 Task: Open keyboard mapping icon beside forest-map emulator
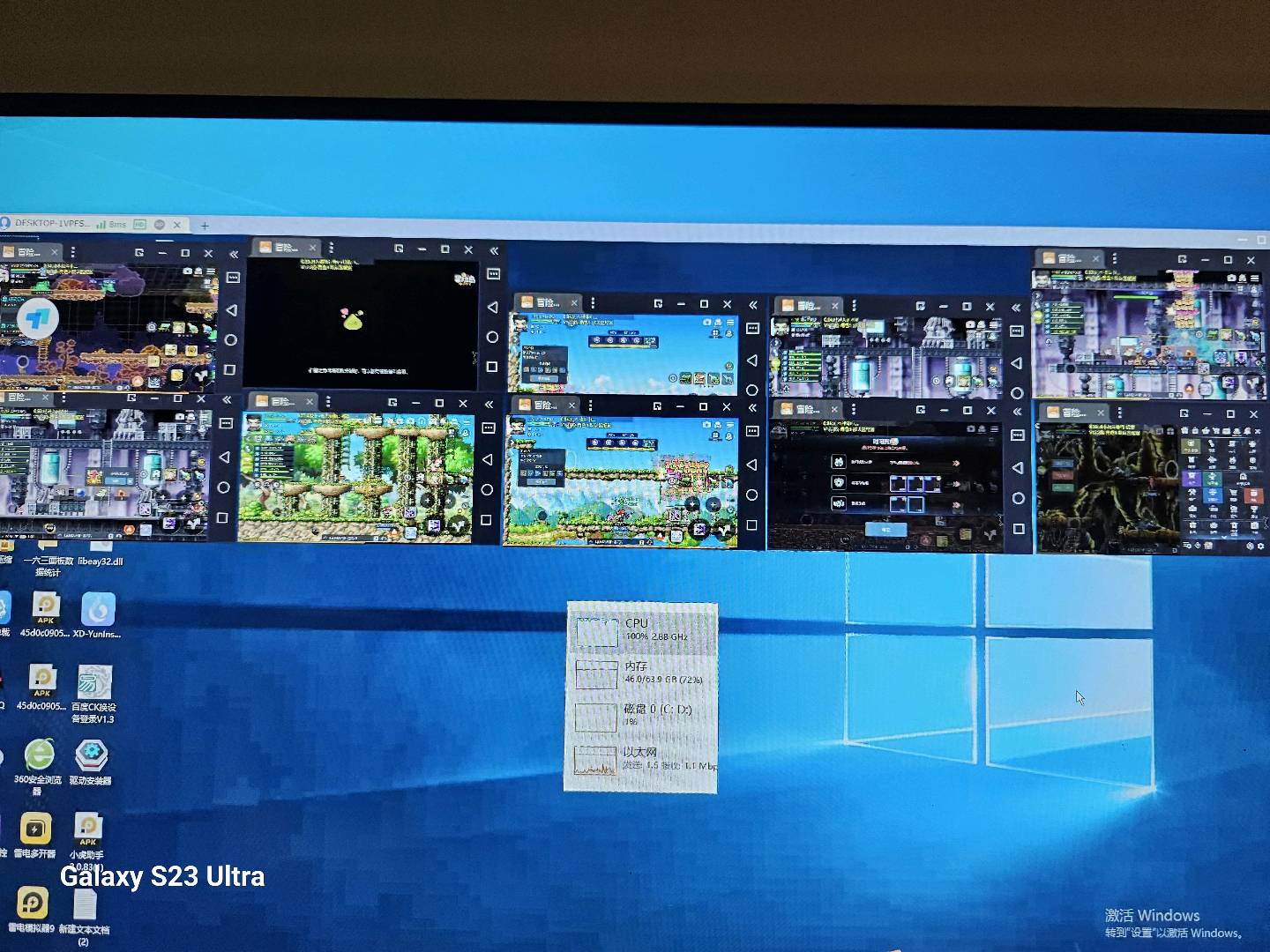(x=489, y=428)
